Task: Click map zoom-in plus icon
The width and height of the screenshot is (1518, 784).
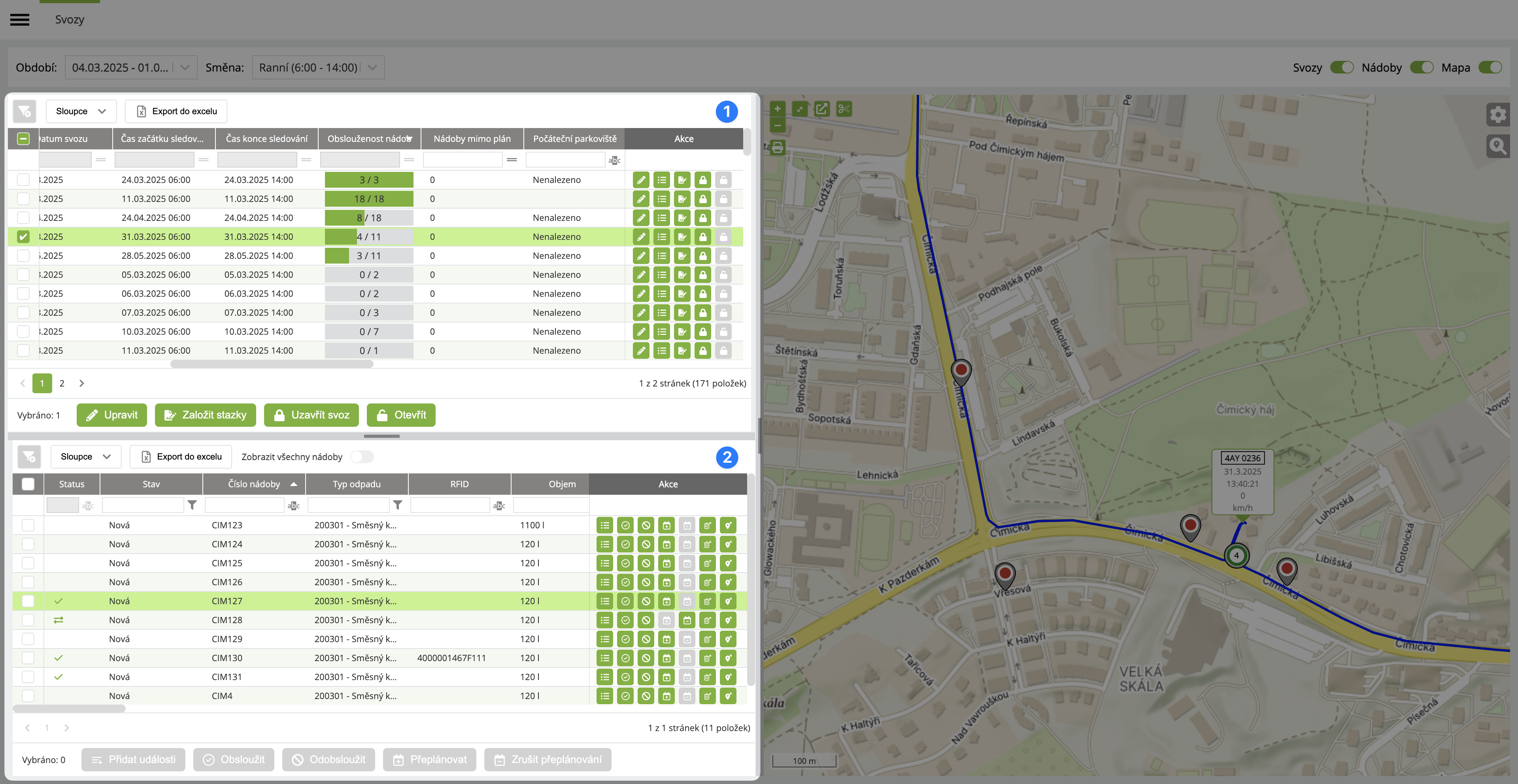Action: (x=777, y=109)
